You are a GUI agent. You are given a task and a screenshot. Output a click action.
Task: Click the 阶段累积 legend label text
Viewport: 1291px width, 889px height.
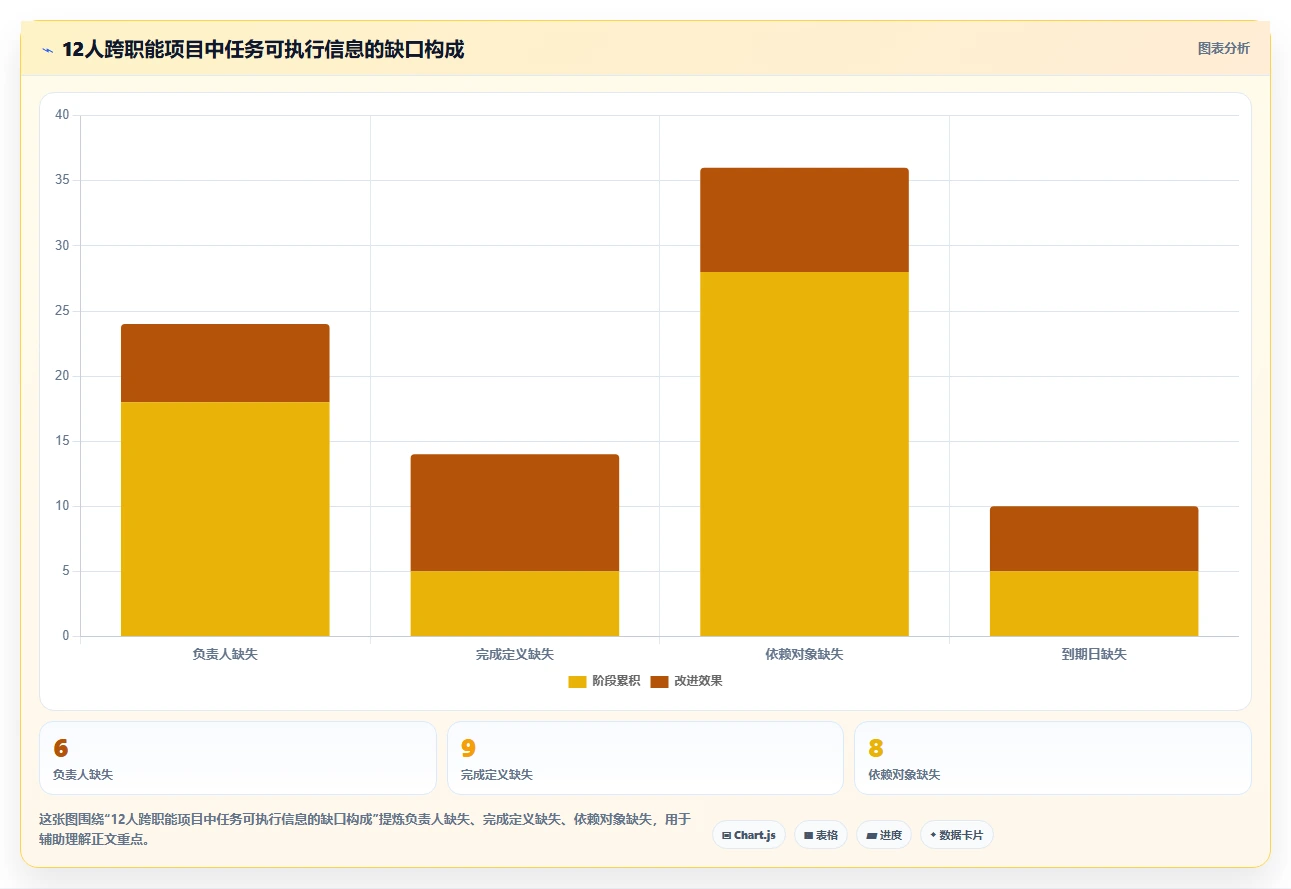pos(616,681)
